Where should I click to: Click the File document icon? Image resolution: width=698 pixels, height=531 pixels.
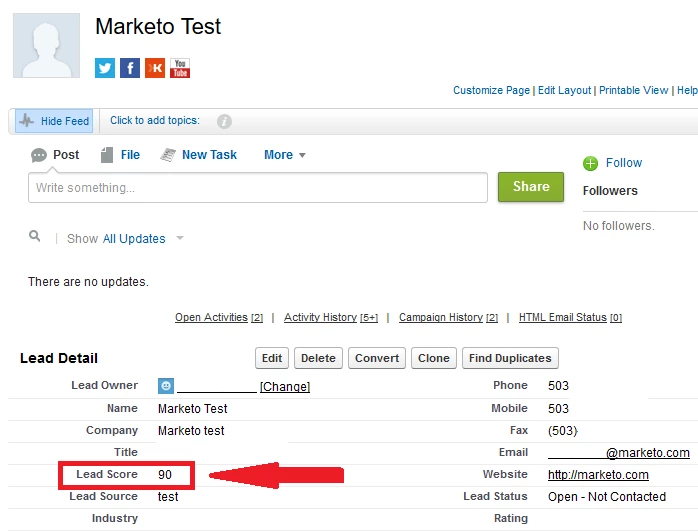click(x=106, y=155)
